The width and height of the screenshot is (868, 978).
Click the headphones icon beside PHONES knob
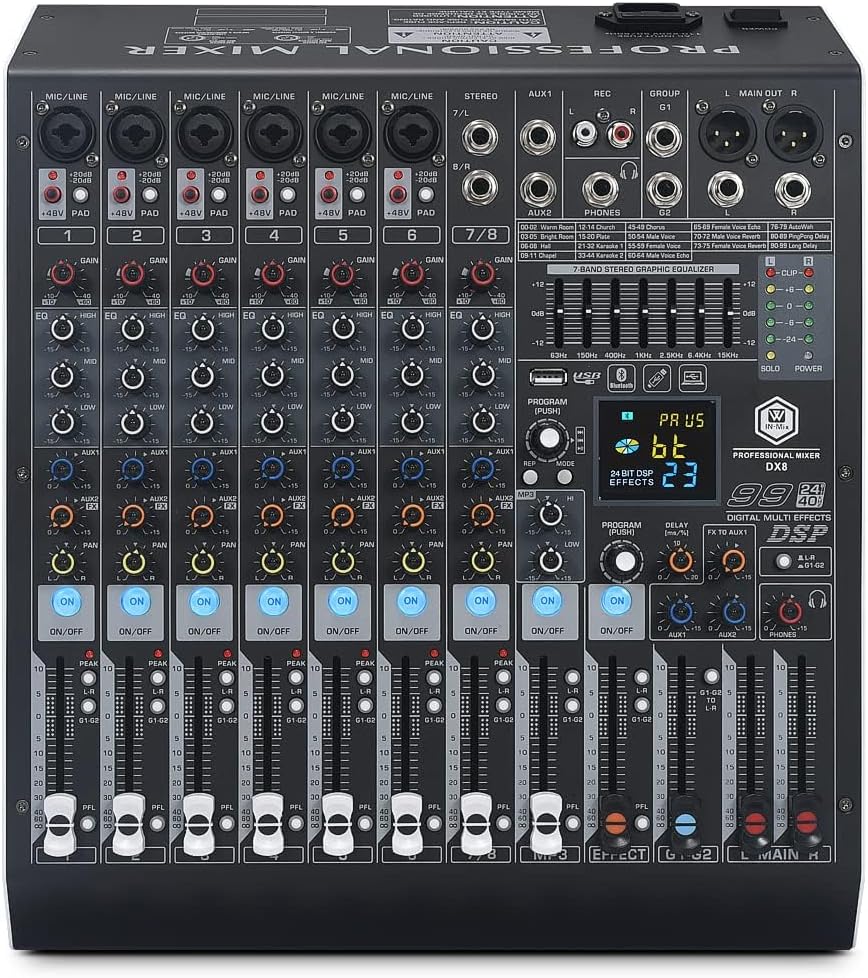818,601
